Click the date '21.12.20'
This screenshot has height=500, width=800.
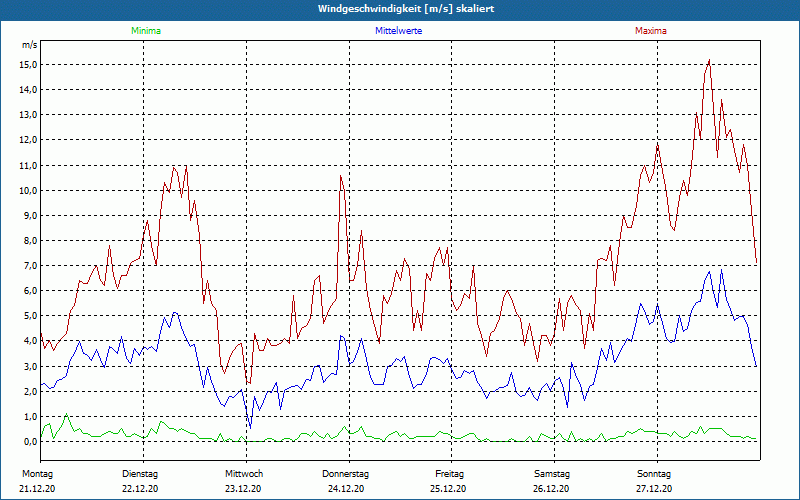pos(37,489)
